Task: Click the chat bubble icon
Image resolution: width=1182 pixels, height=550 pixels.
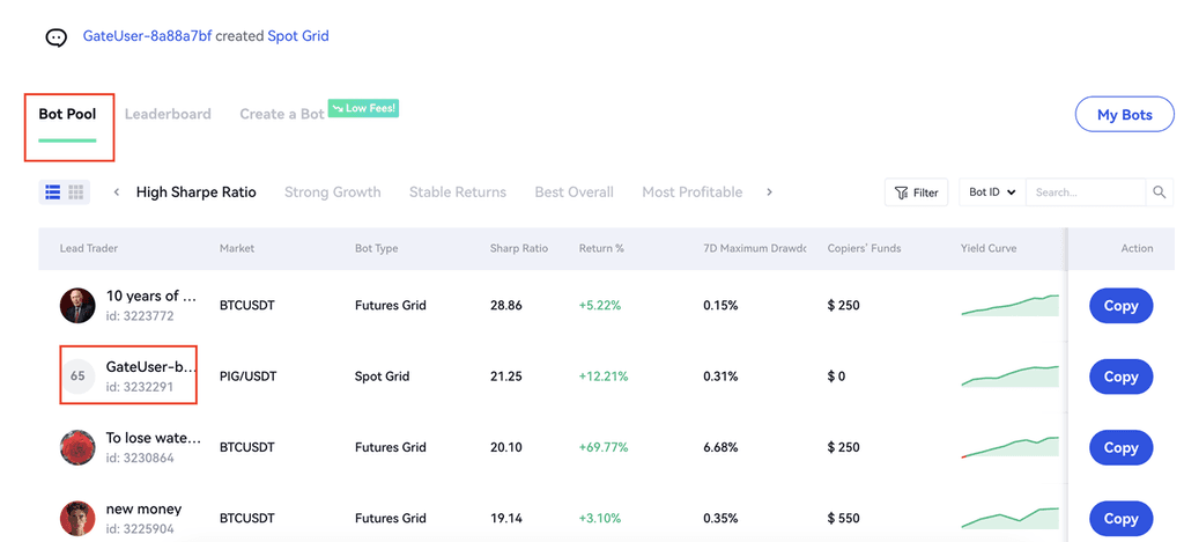Action: pos(56,37)
